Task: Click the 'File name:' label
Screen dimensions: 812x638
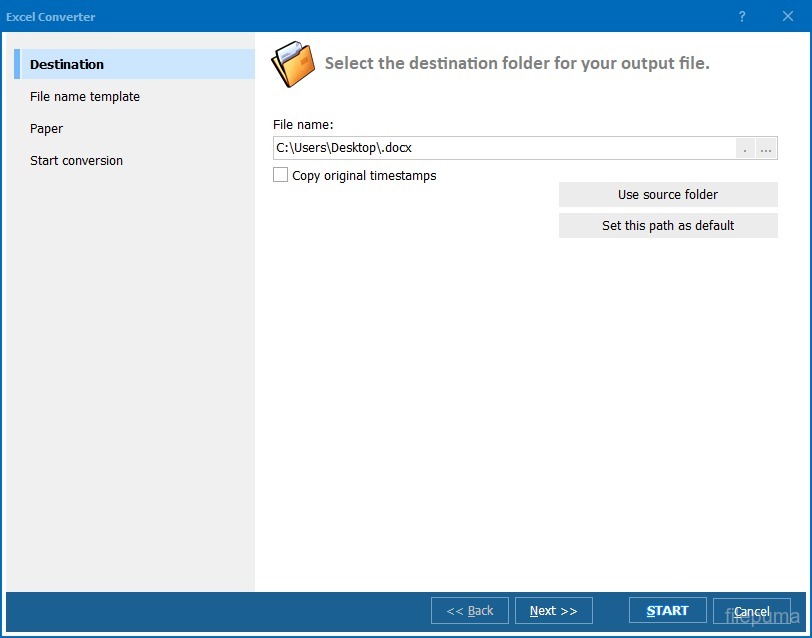Action: [x=303, y=125]
